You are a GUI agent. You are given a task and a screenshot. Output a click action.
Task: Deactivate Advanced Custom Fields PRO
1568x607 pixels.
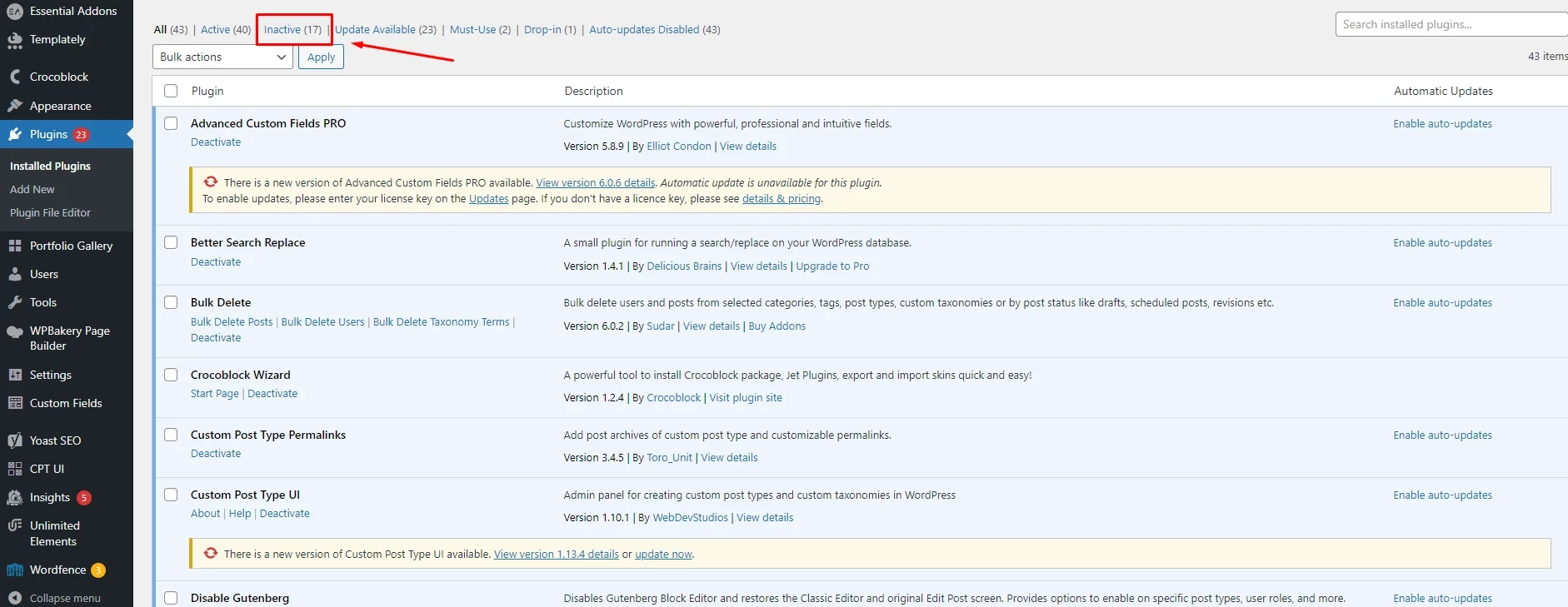point(216,142)
